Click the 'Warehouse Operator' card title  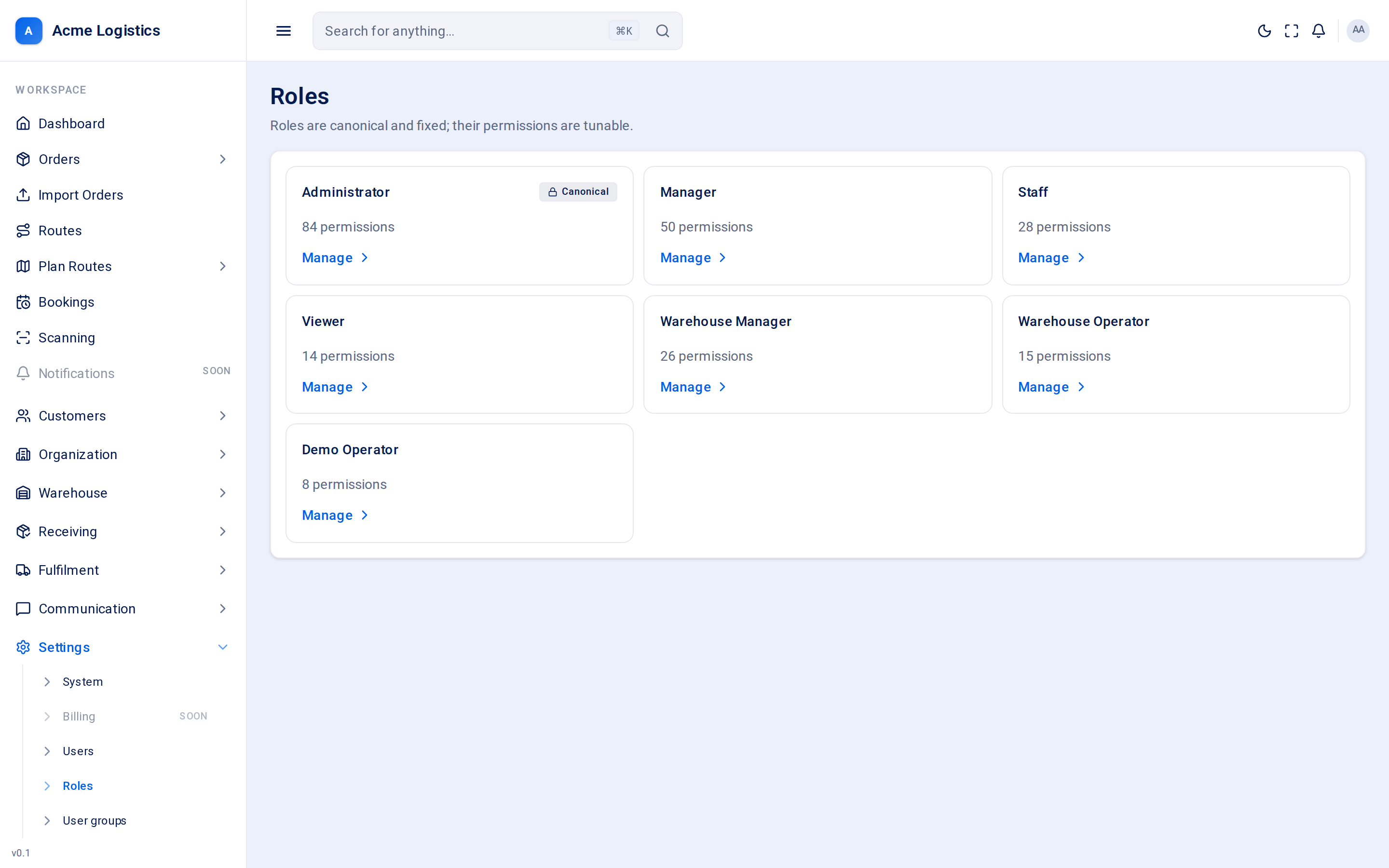pyautogui.click(x=1084, y=322)
